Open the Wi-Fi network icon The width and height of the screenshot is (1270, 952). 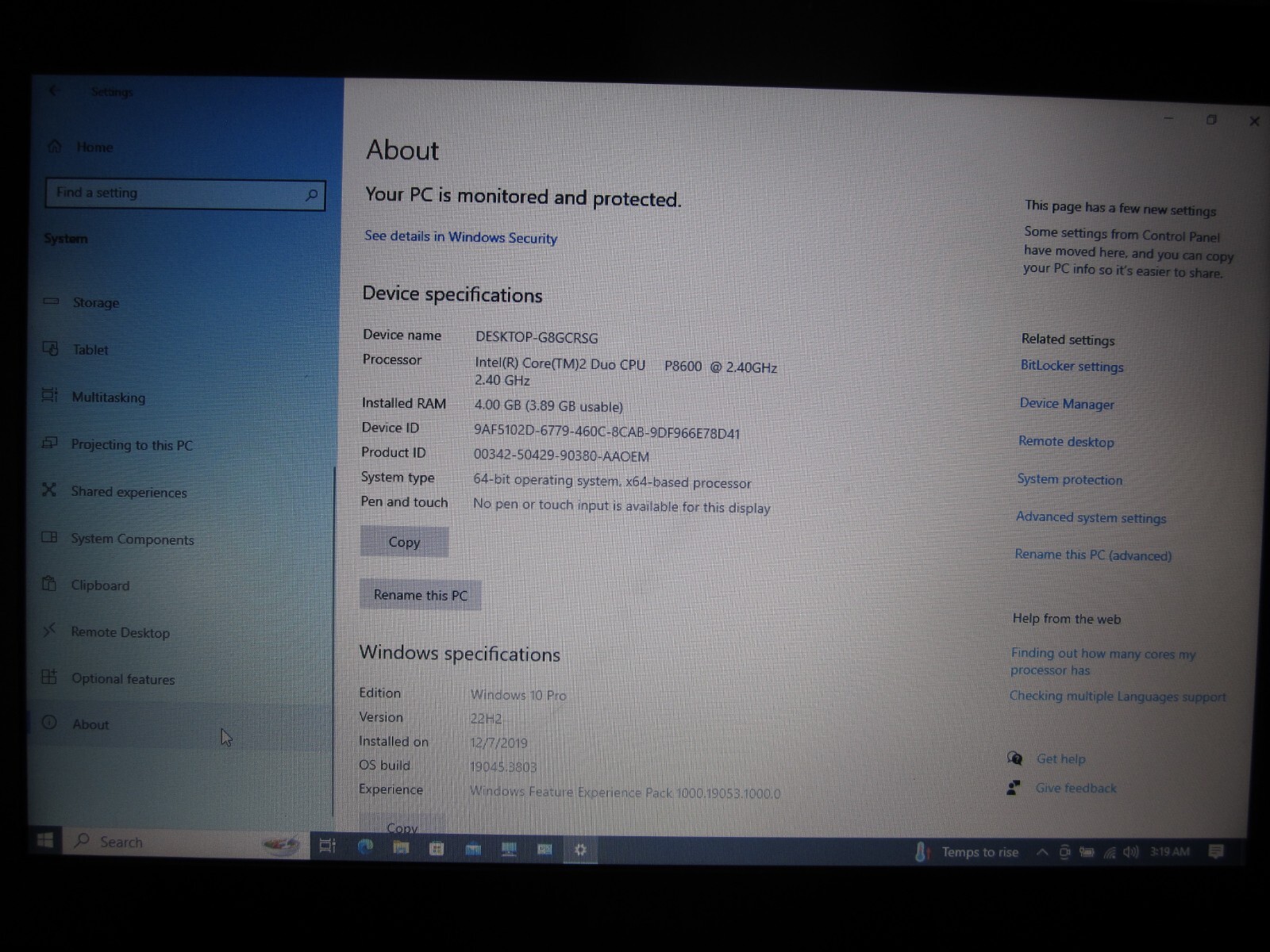[1110, 853]
